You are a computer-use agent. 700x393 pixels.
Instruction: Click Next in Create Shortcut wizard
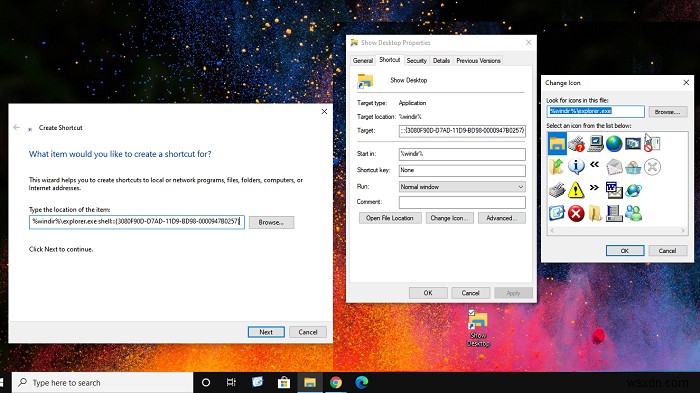(266, 332)
